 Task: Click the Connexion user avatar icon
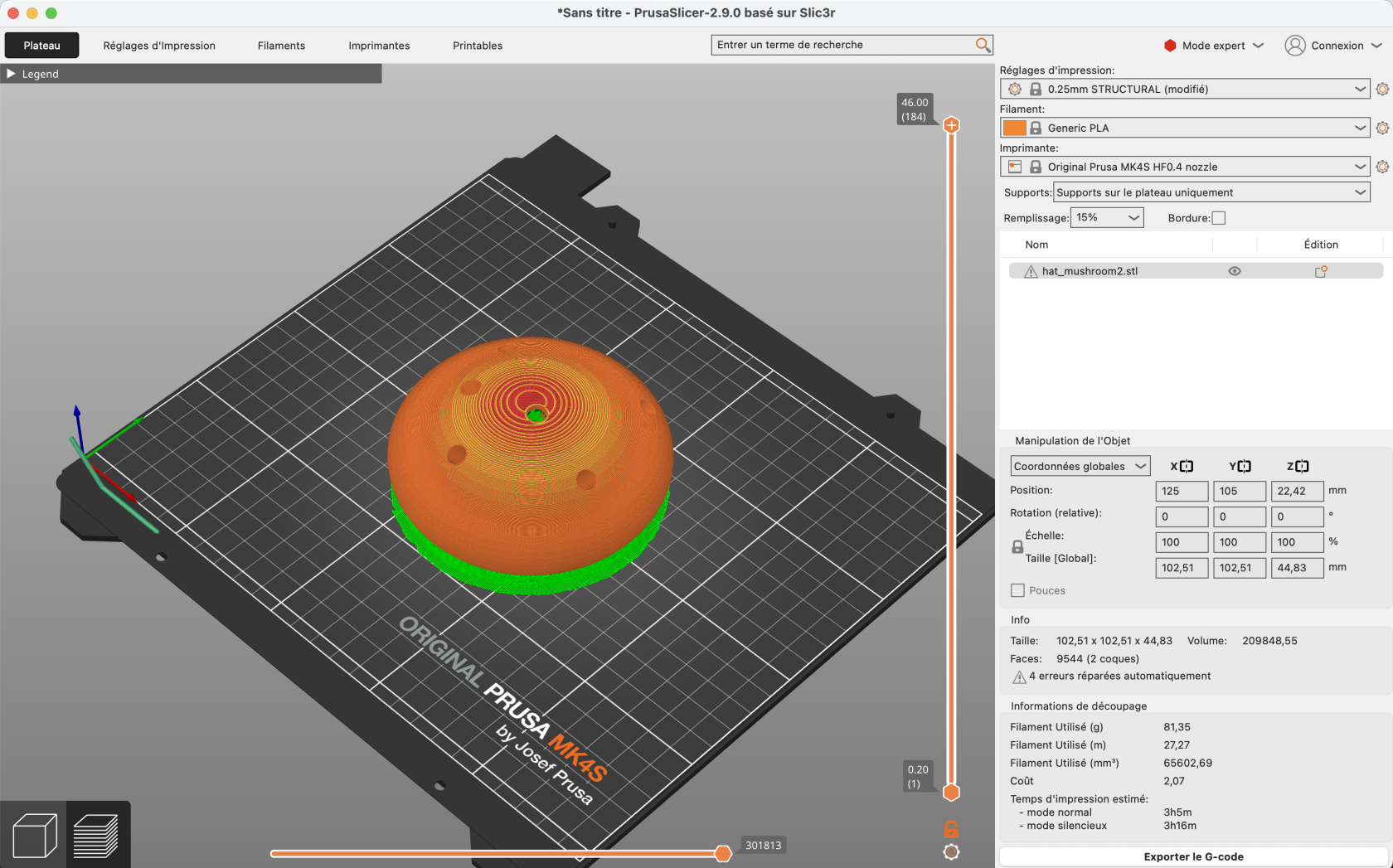pos(1294,46)
